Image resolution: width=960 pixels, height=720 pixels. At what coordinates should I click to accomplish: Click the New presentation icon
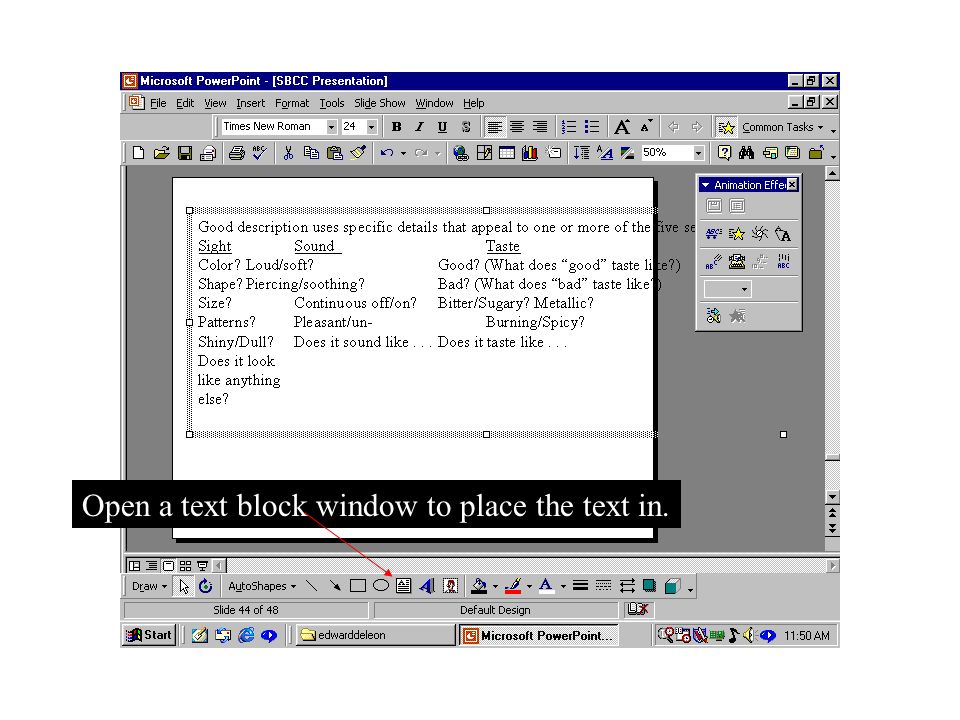[x=138, y=152]
